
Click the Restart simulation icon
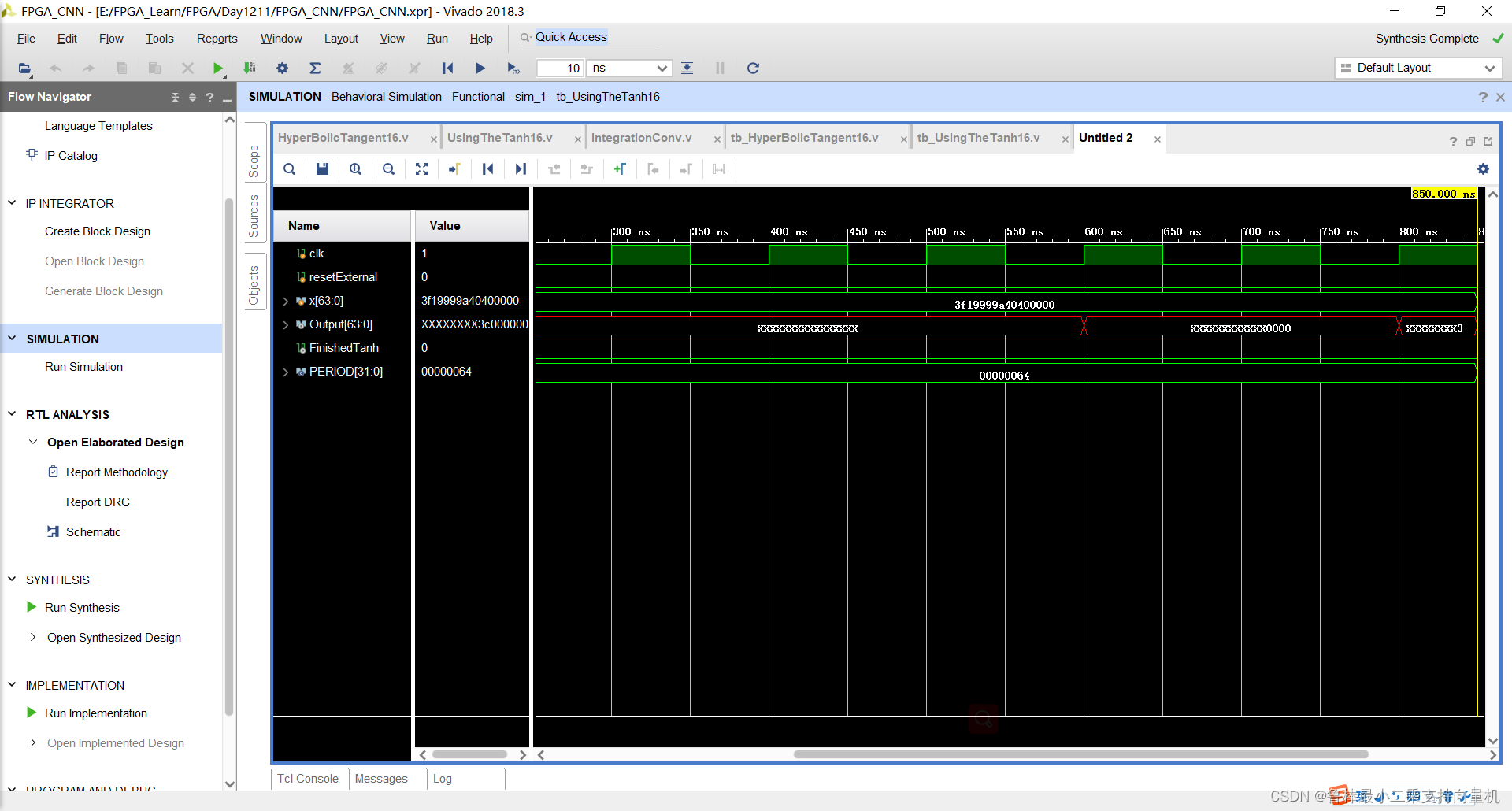pyautogui.click(x=447, y=69)
